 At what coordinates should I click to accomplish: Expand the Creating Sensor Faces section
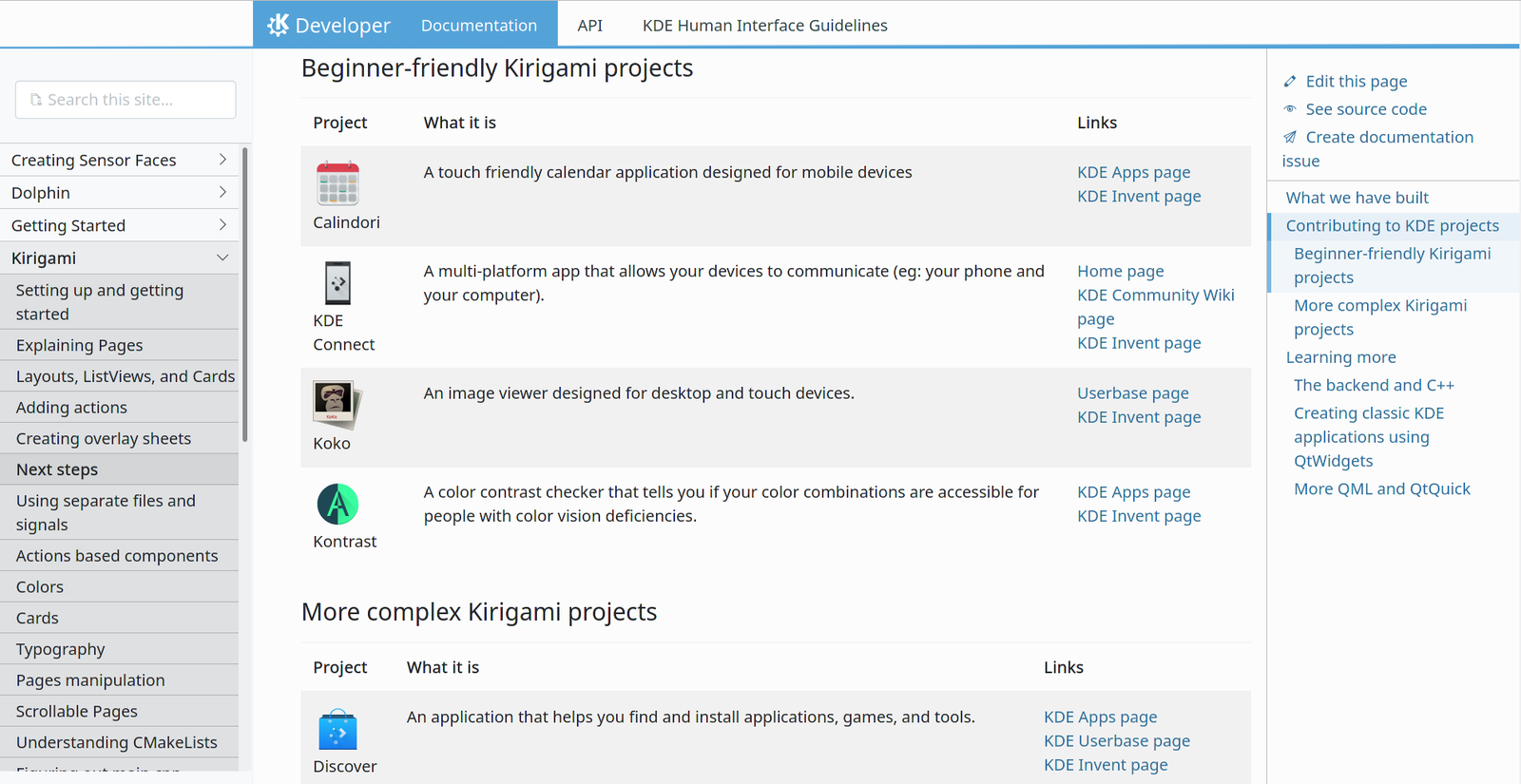tap(222, 160)
